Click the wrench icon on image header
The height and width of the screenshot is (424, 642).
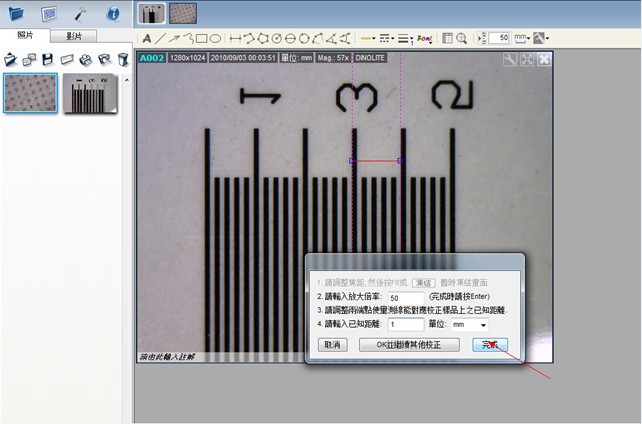(x=509, y=59)
